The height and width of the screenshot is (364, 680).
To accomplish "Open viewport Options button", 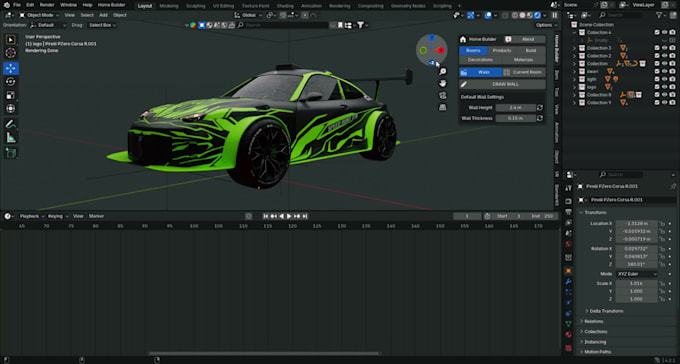I will (545, 25).
